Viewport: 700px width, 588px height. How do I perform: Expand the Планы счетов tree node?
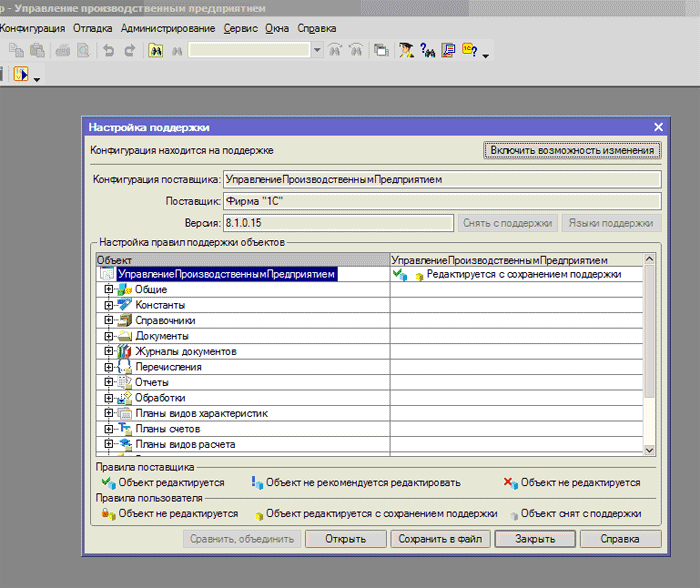click(x=109, y=429)
